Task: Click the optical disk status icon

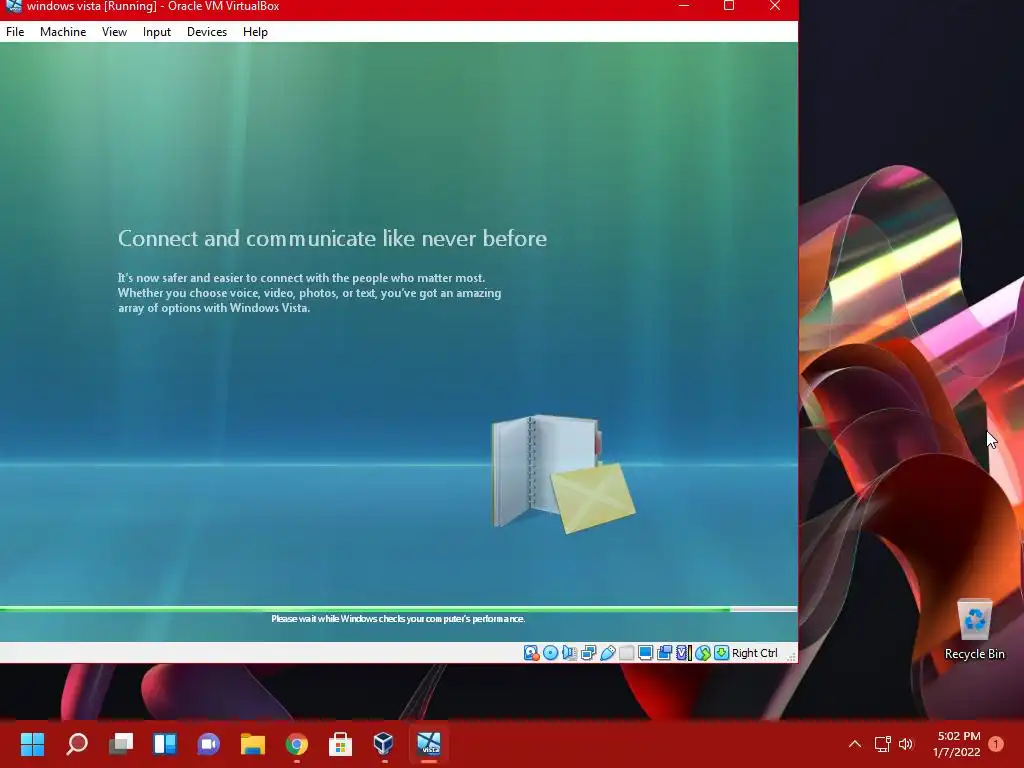Action: tap(551, 653)
